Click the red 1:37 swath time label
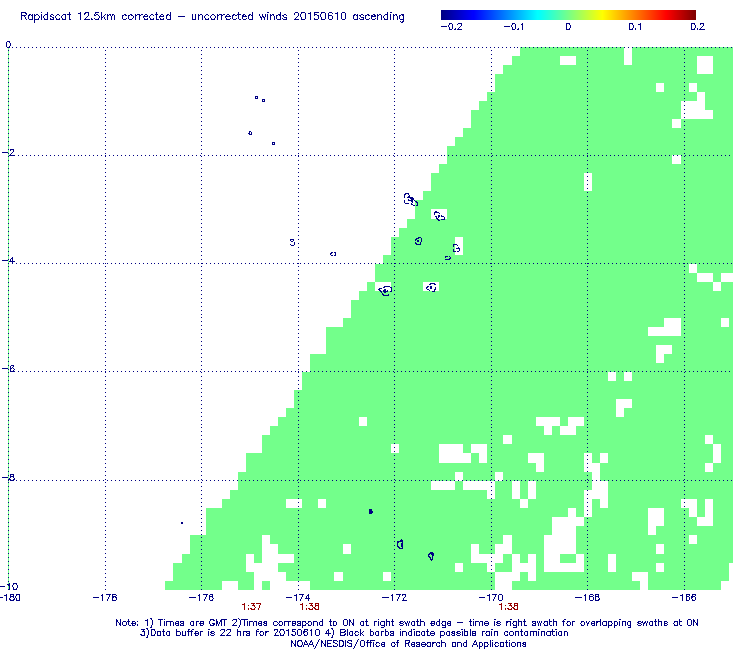The height and width of the screenshot is (650, 740). [x=252, y=607]
